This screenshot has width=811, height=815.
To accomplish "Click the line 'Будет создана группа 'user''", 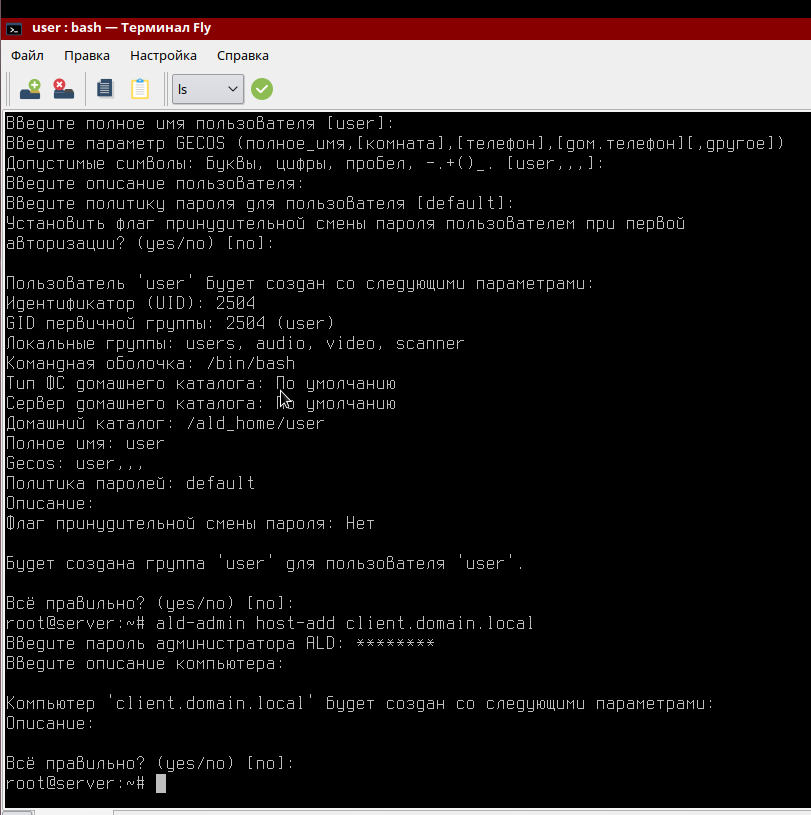I will click(x=265, y=563).
